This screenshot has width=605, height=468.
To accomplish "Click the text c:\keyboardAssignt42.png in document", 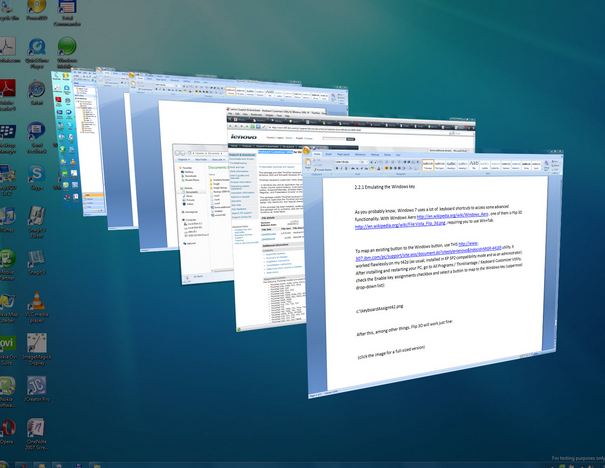I will pos(380,307).
